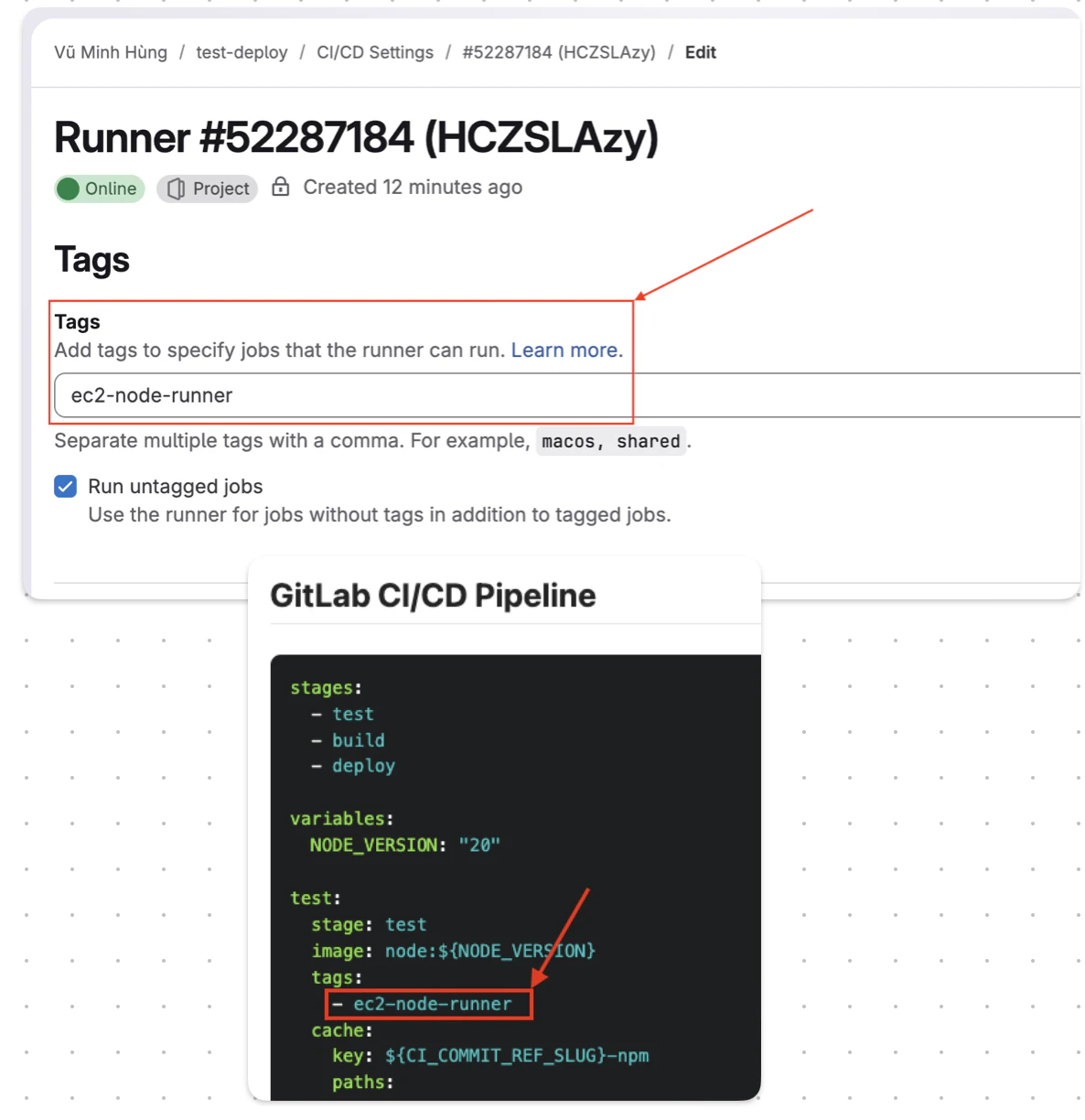Click the Project runner type badge

(208, 188)
